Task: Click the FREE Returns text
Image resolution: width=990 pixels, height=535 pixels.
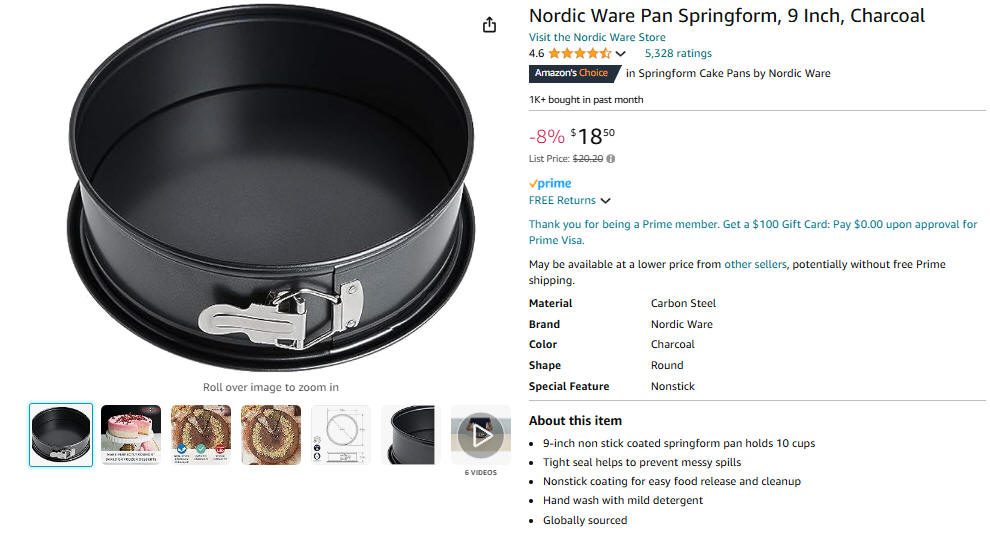Action: tap(562, 201)
